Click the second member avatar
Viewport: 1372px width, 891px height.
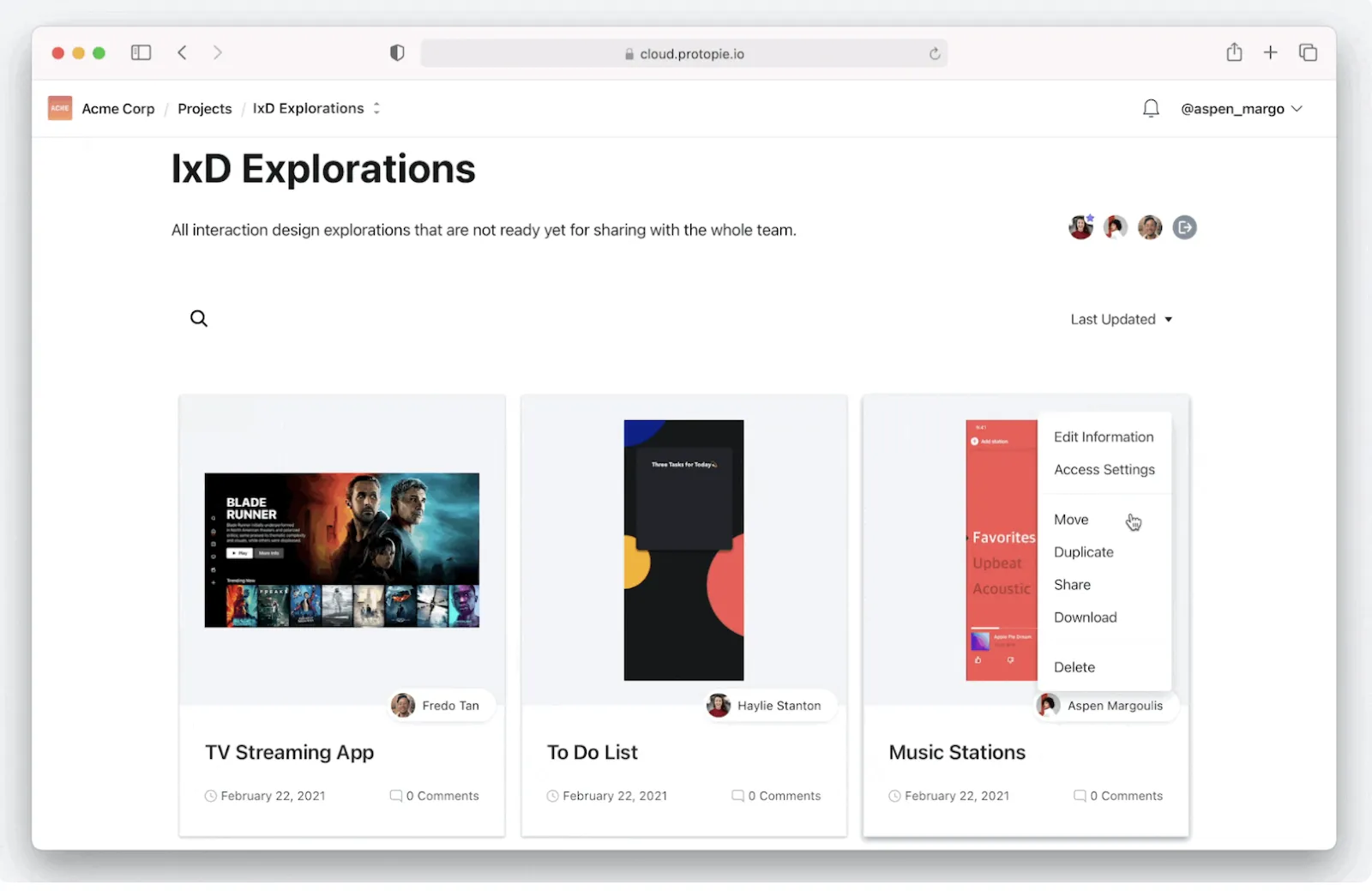coord(1115,227)
